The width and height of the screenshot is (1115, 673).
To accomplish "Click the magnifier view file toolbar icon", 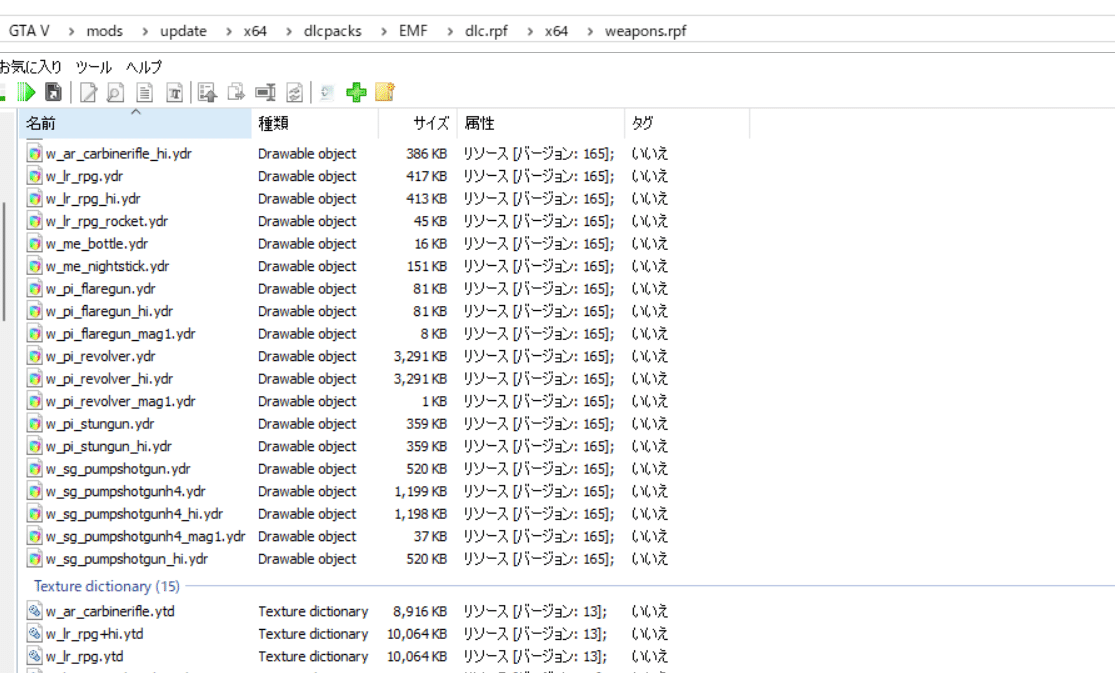I will pos(115,92).
